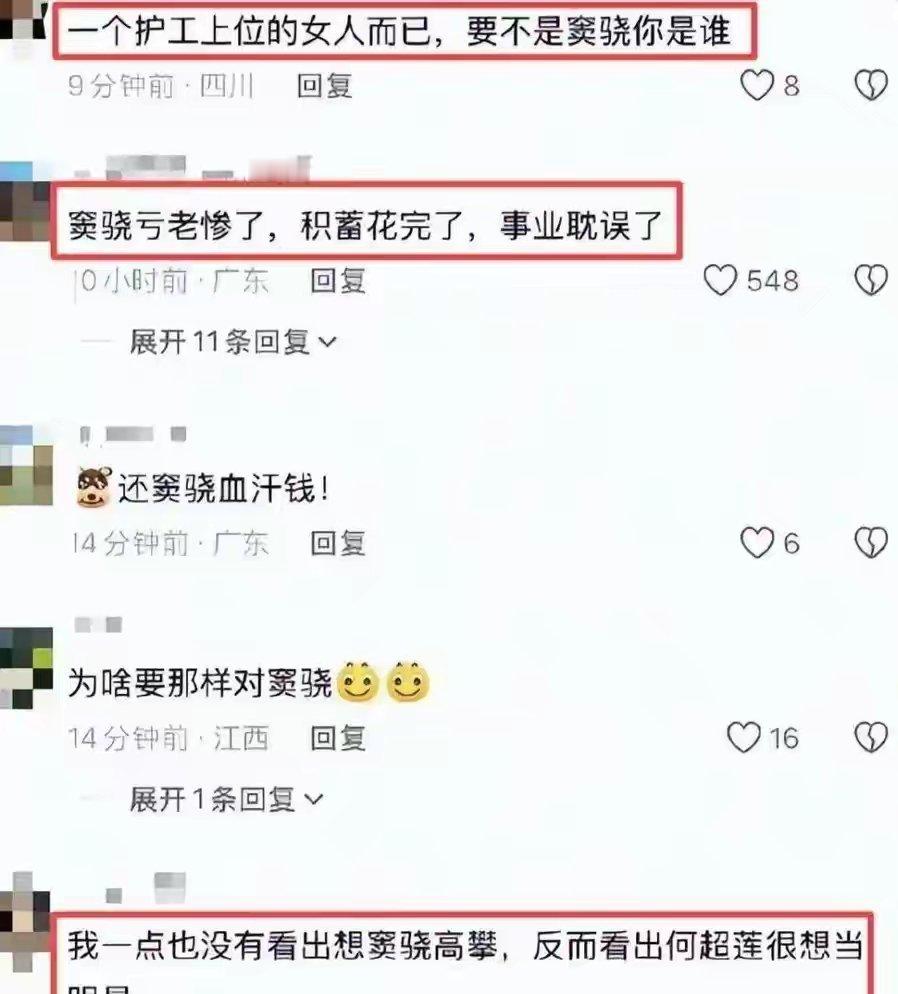Reply to the 14分钟前 广东 comment
The image size is (898, 994).
[338, 544]
